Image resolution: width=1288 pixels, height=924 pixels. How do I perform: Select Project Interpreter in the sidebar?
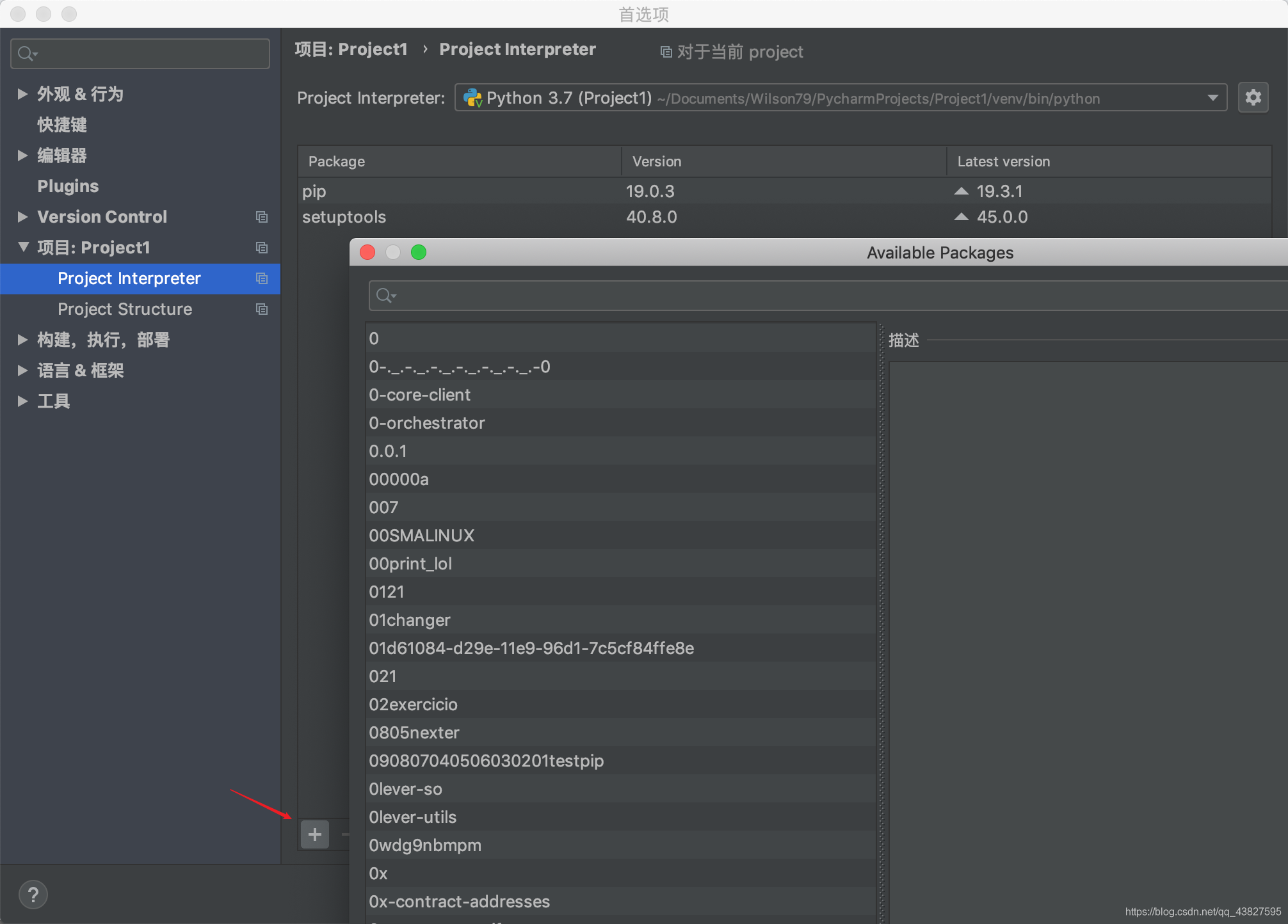click(x=140, y=278)
